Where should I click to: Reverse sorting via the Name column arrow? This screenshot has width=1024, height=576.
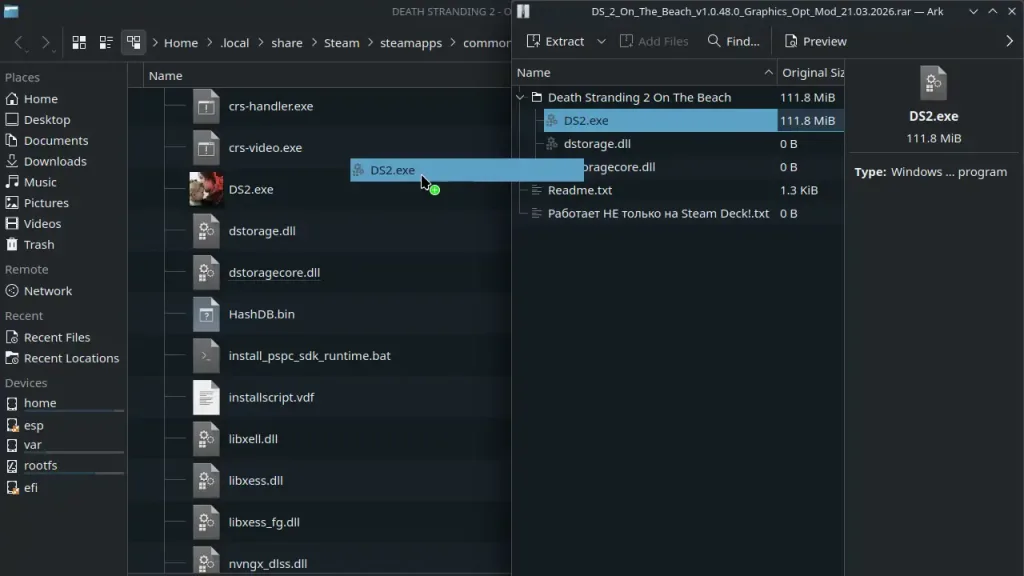768,72
